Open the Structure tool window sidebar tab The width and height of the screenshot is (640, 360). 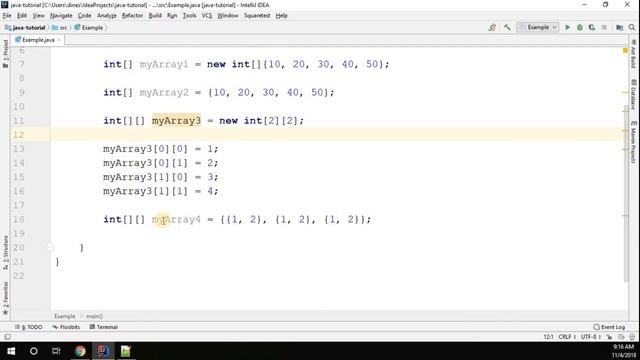coord(5,252)
